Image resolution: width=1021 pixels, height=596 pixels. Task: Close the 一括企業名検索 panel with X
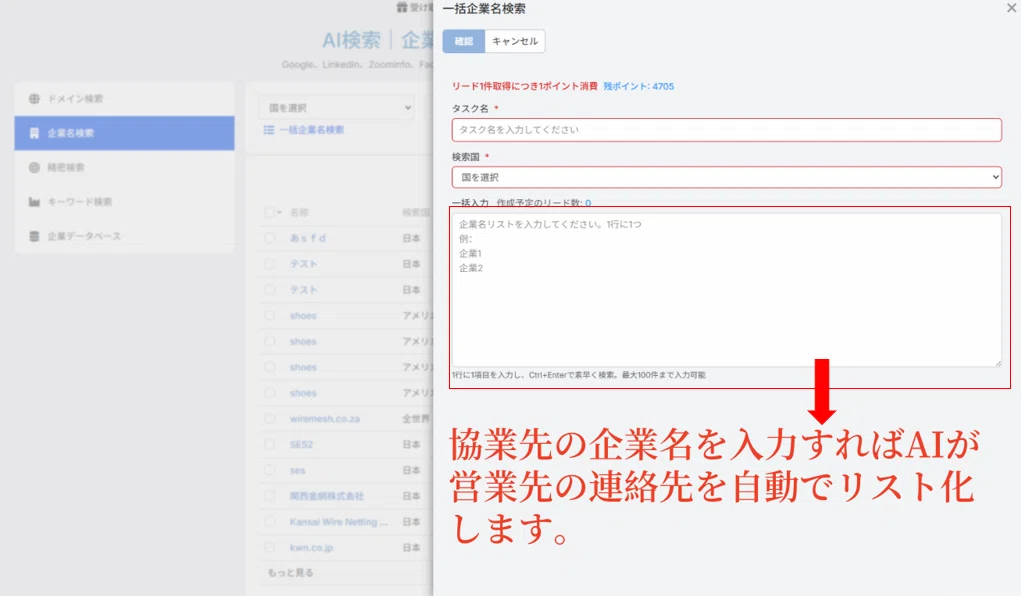point(1011,7)
